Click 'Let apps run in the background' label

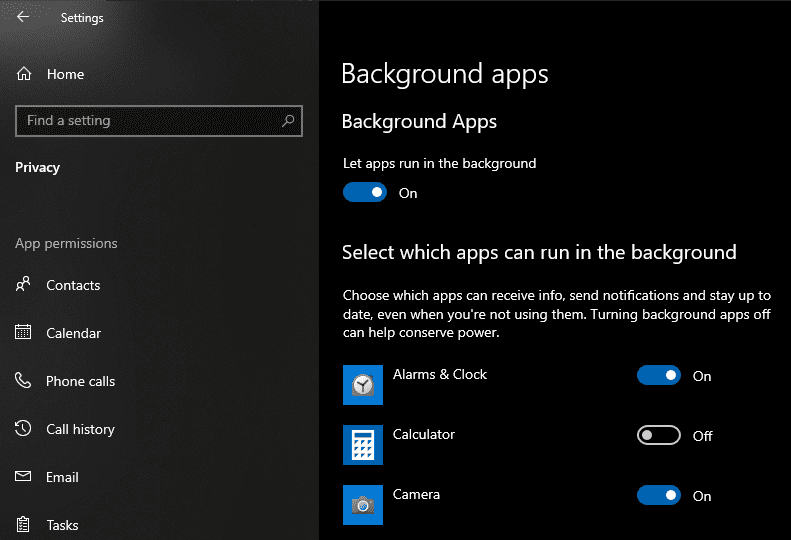(x=439, y=164)
